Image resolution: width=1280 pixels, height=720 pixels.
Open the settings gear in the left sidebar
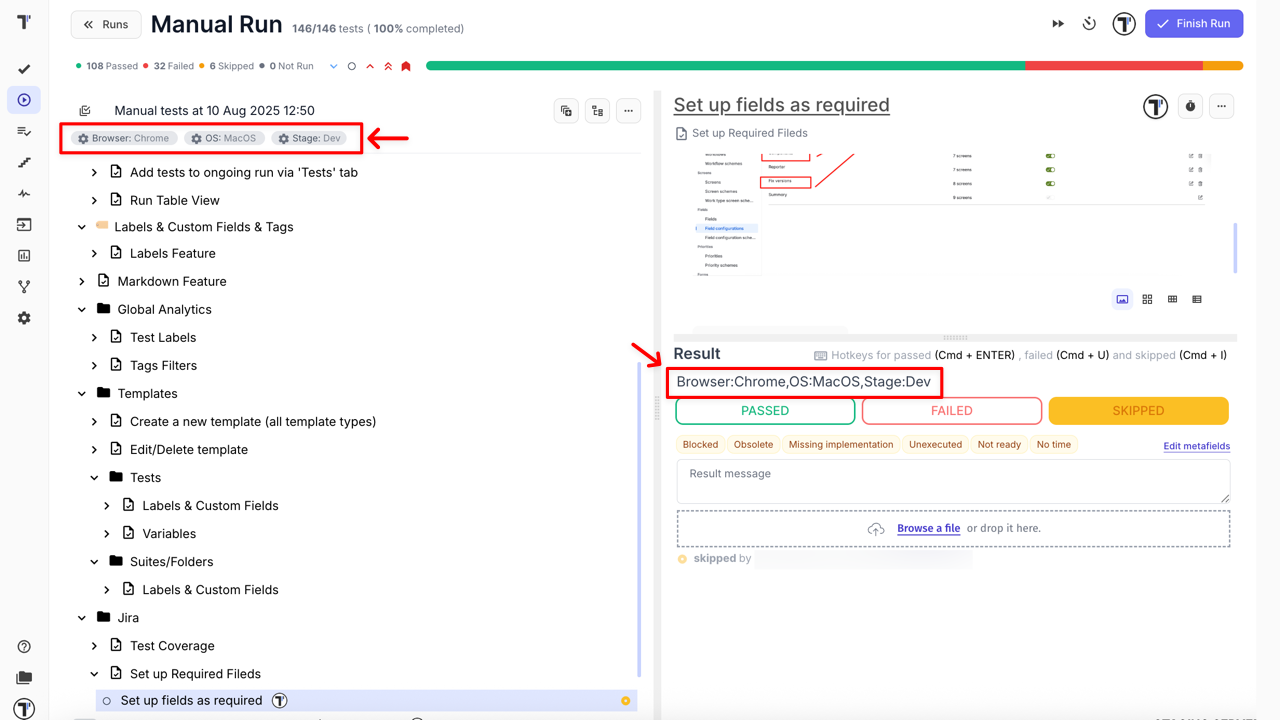(x=24, y=319)
